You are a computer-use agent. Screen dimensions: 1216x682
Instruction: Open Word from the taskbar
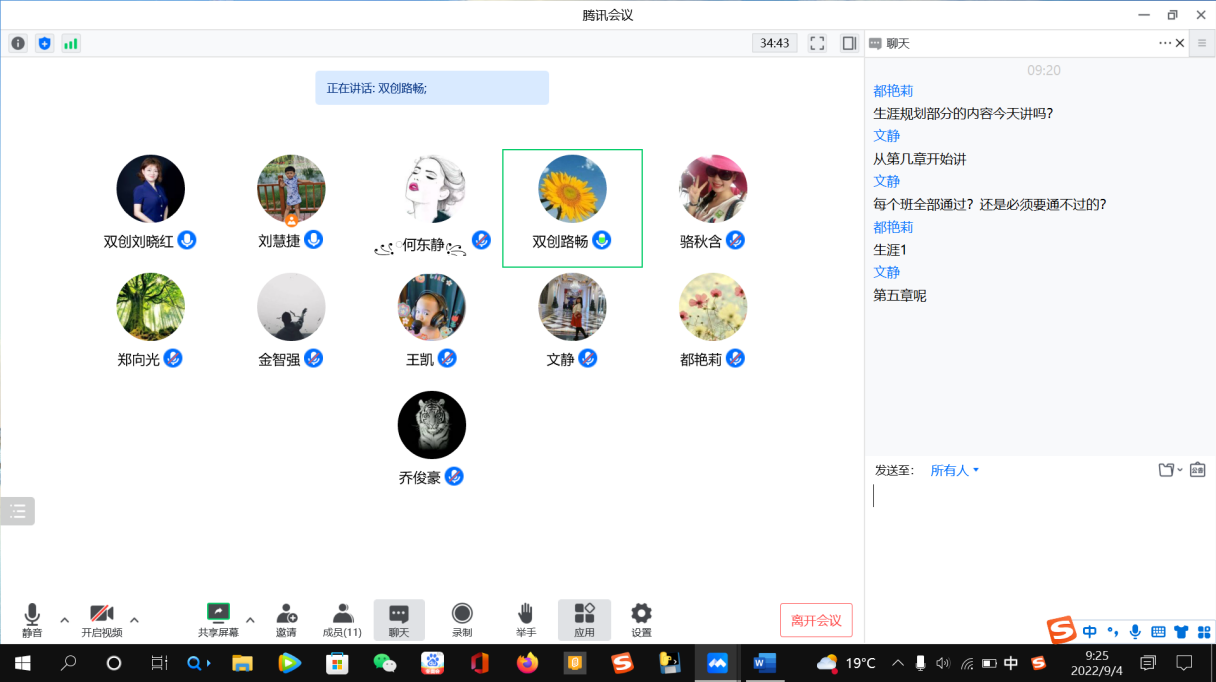click(765, 662)
